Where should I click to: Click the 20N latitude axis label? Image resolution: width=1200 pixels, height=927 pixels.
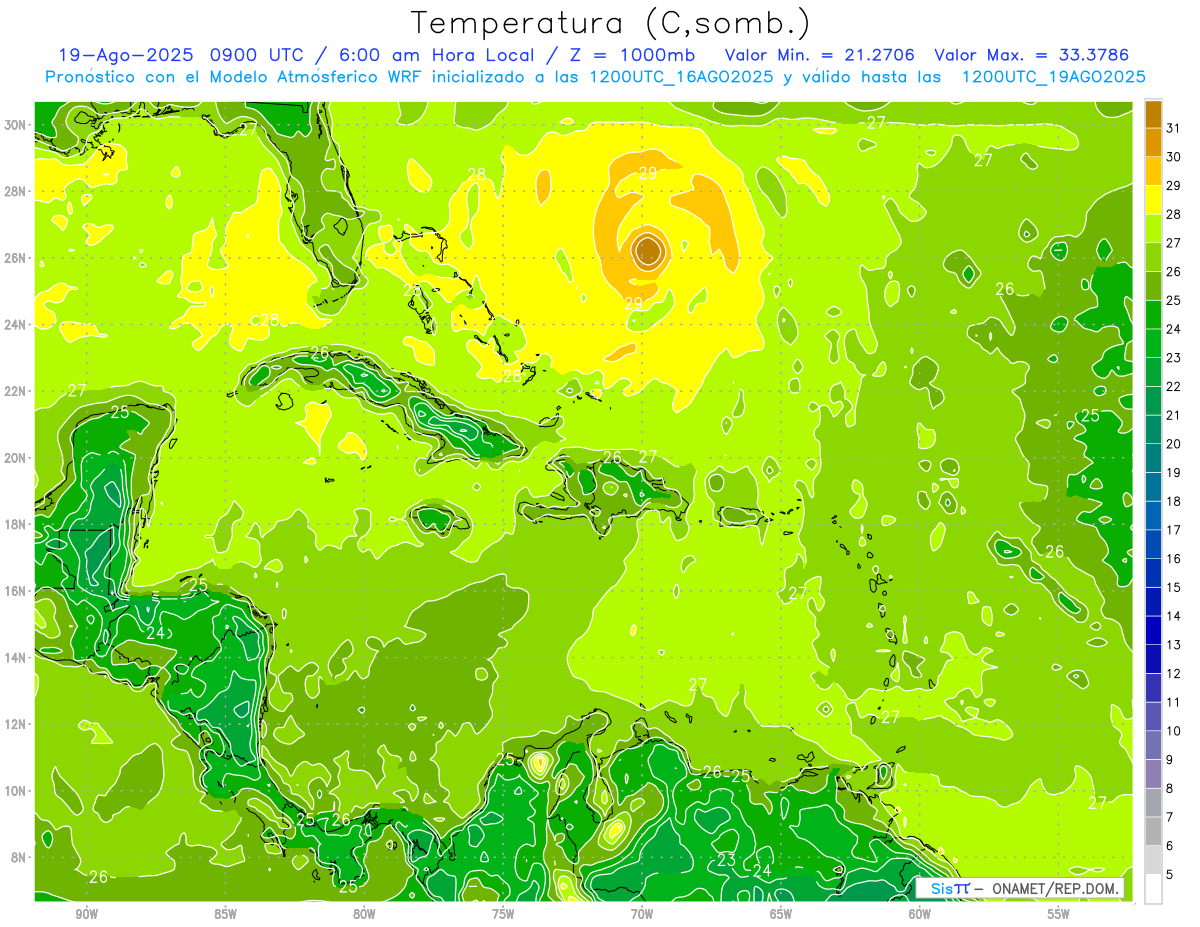(x=17, y=458)
